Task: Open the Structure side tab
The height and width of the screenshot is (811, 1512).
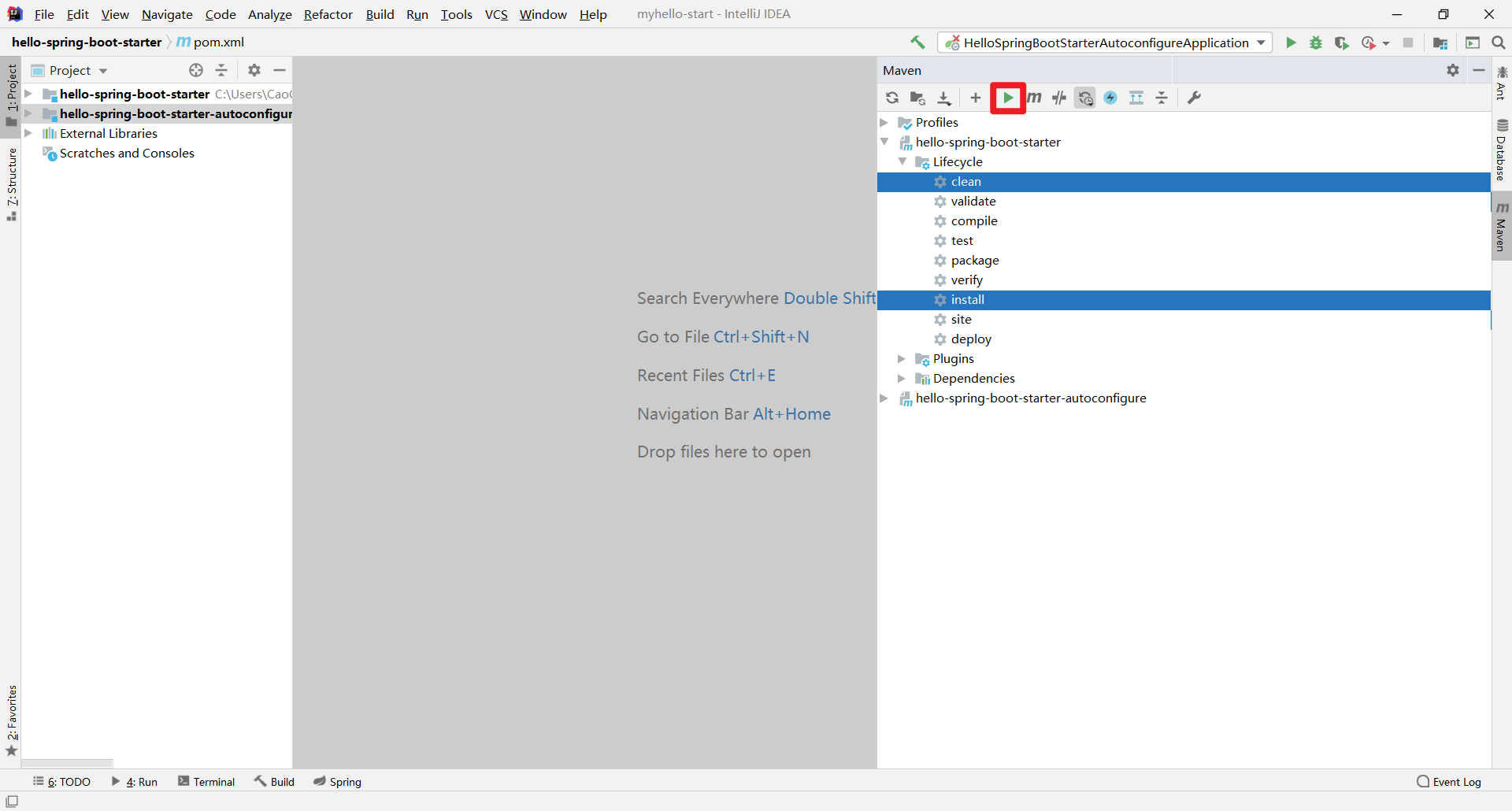Action: click(12, 184)
